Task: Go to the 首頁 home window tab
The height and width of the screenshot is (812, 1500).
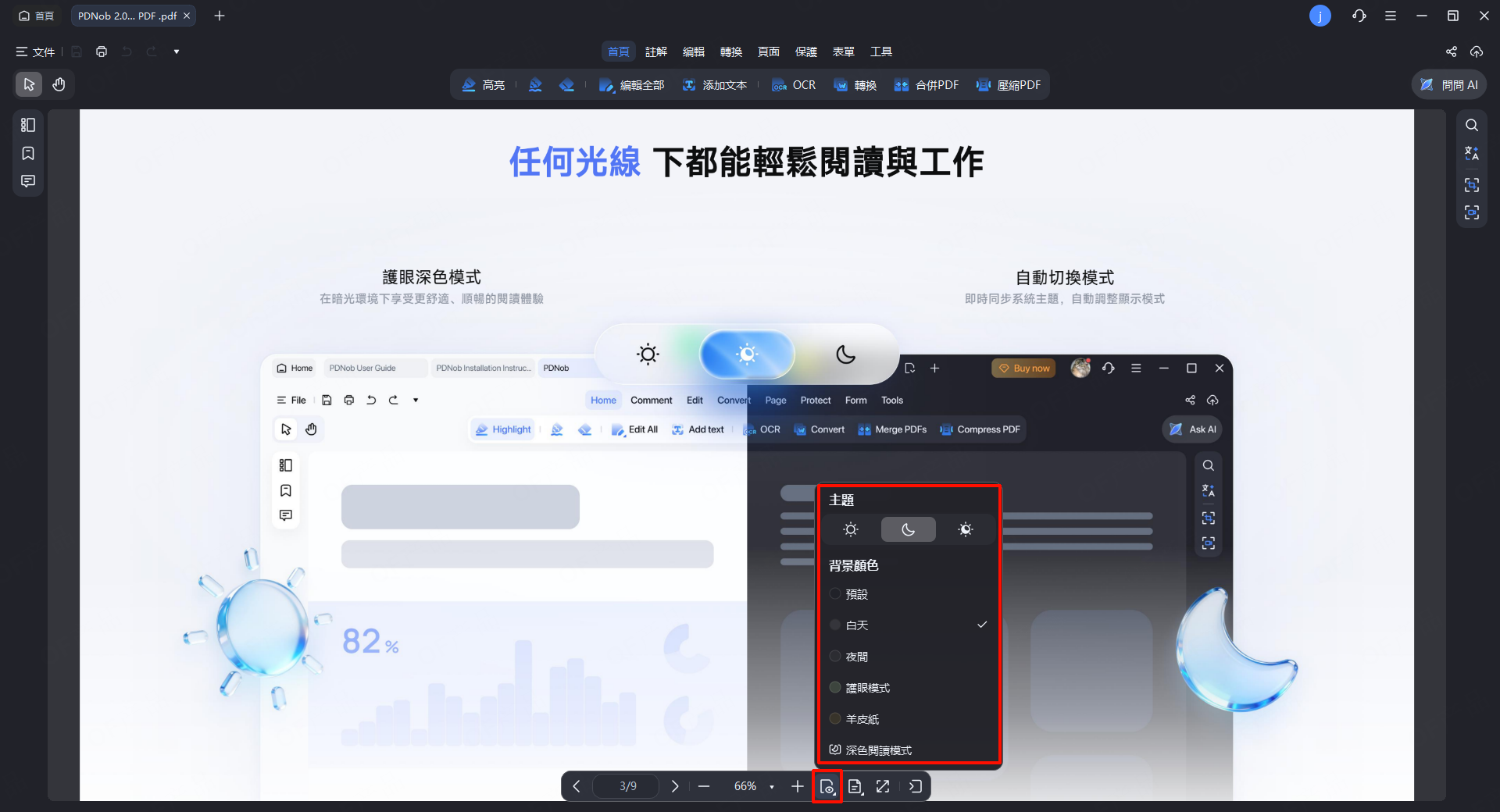Action: 37,16
